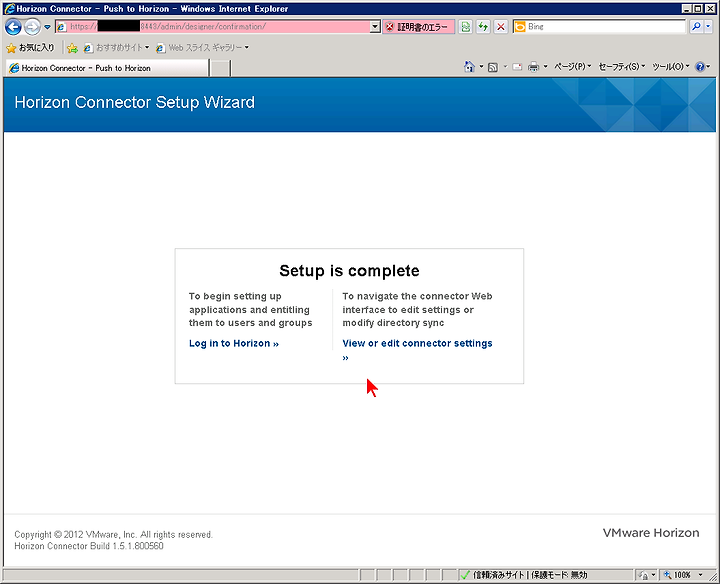The width and height of the screenshot is (720, 584).
Task: Open Web Slice Gallery favorites item
Action: 202,47
